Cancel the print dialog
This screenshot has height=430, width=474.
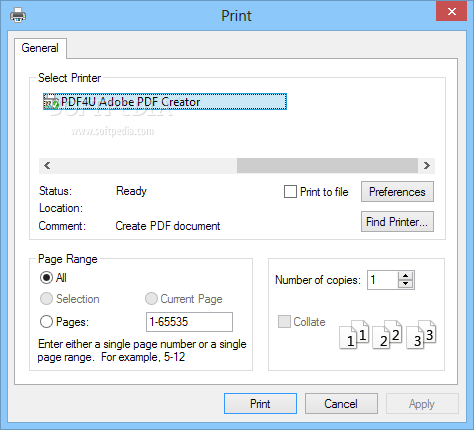click(341, 404)
